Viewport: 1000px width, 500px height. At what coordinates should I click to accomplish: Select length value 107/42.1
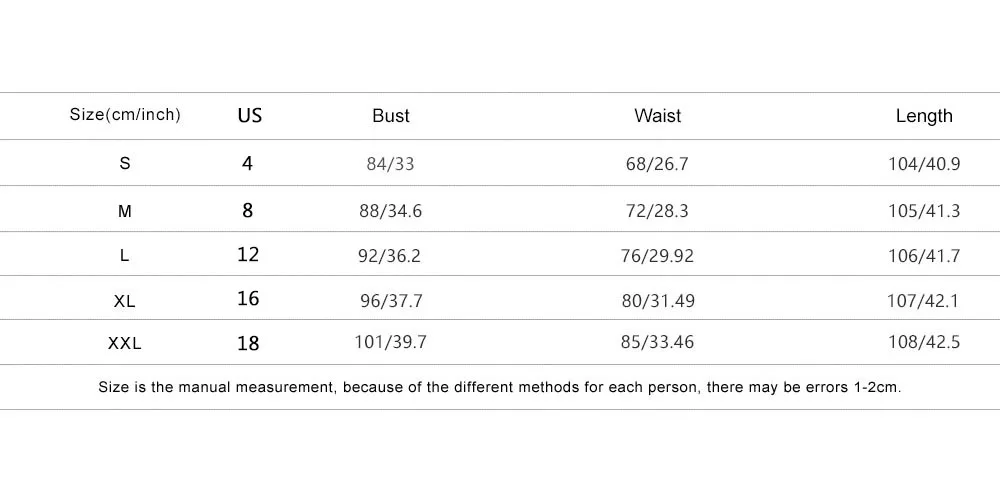tap(923, 301)
